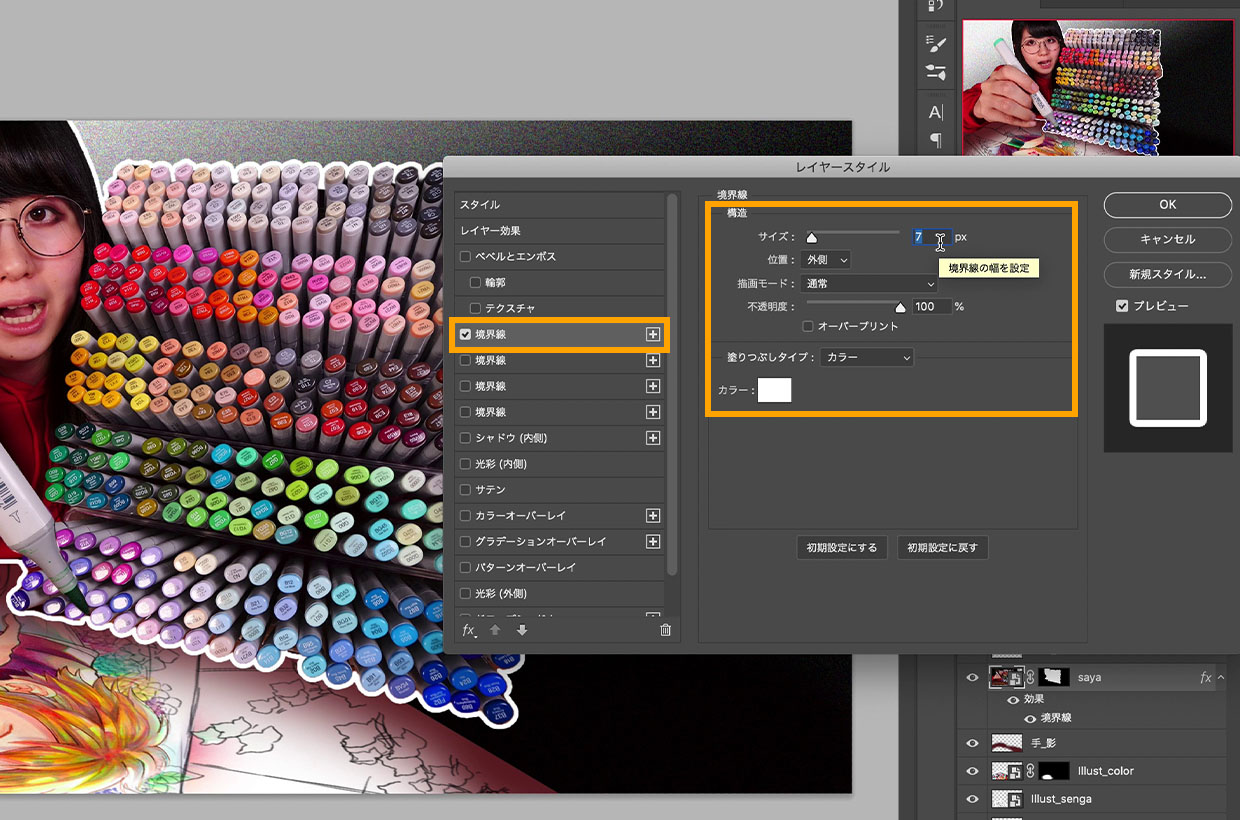
Task: Select レイヤー効果 in the styles list
Action: tap(560, 231)
